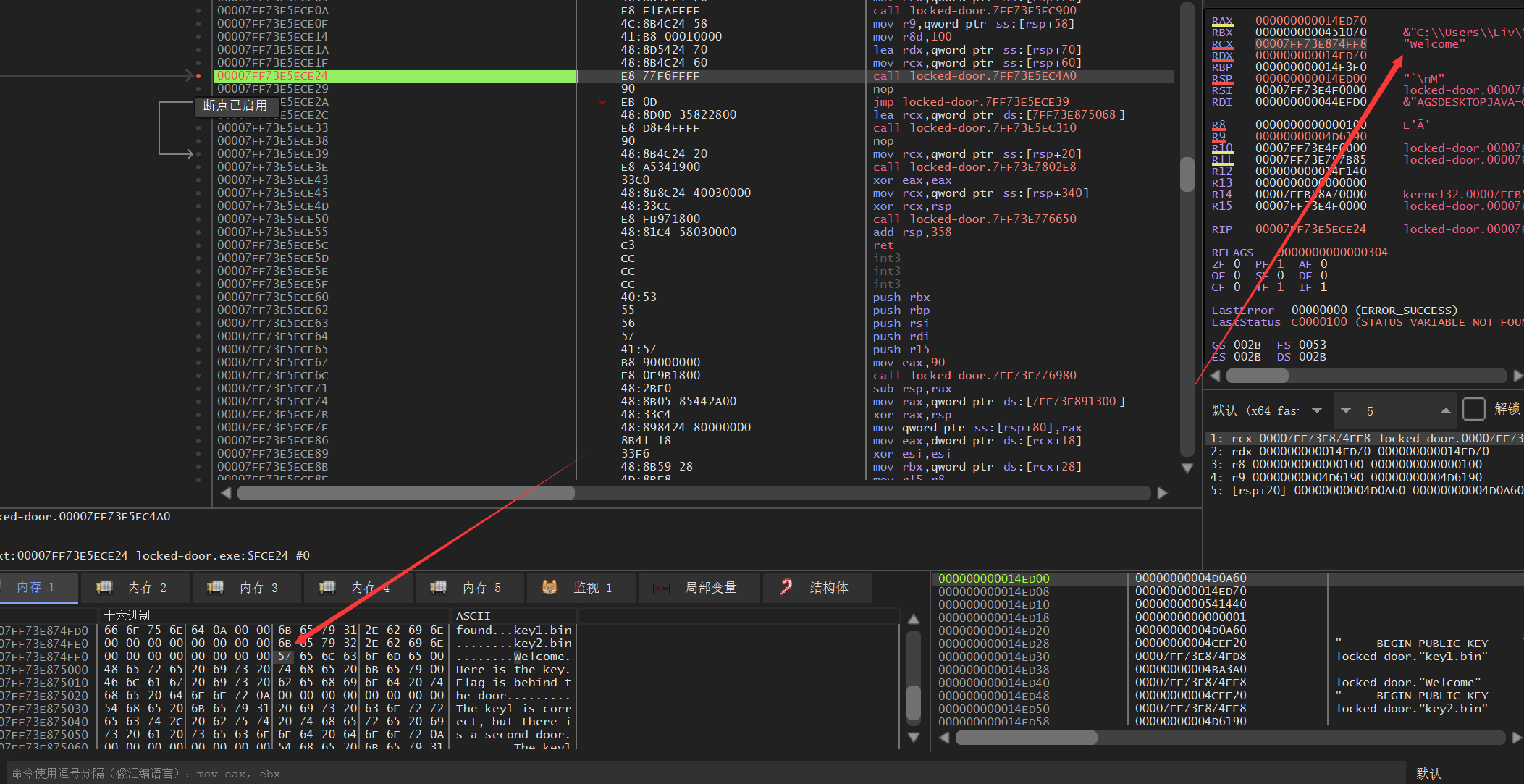Select the LastError ERROR_SUCCESS entry
This screenshot has height=784, width=1524.
(x=1334, y=311)
